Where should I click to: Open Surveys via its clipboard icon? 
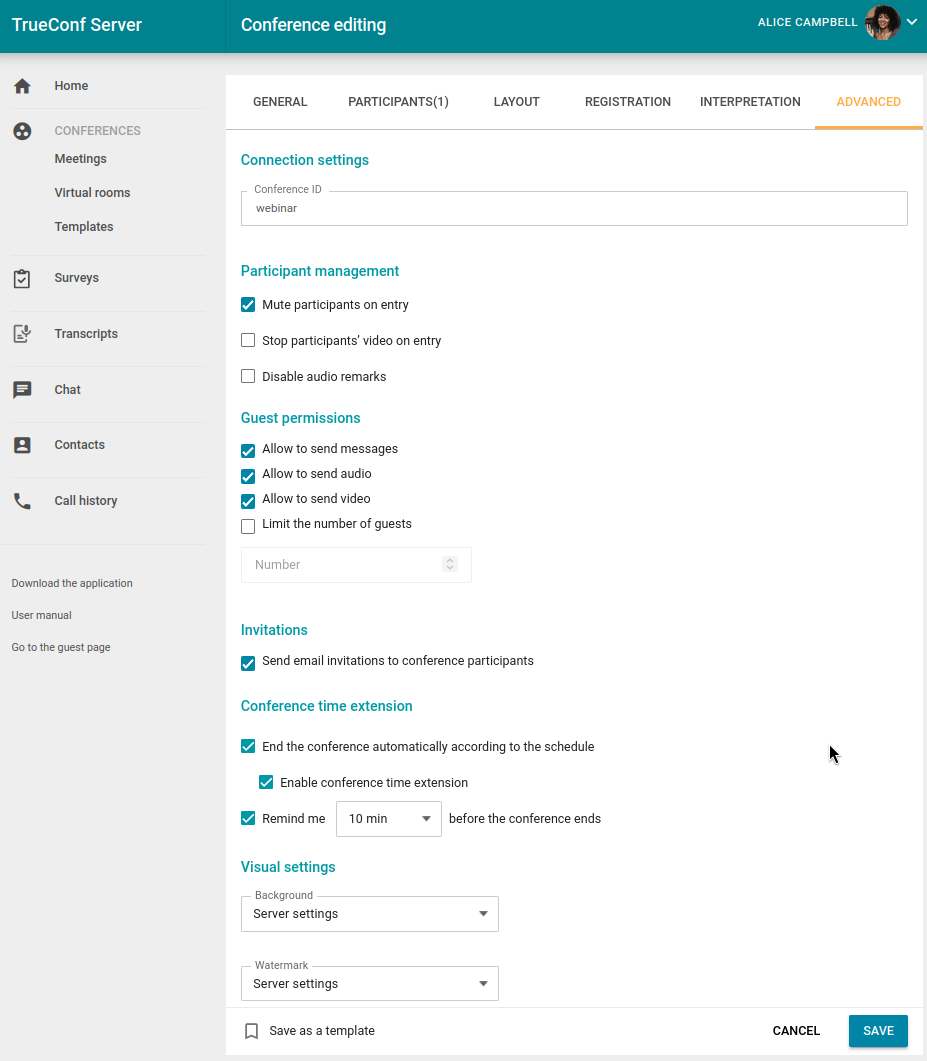[22, 279]
